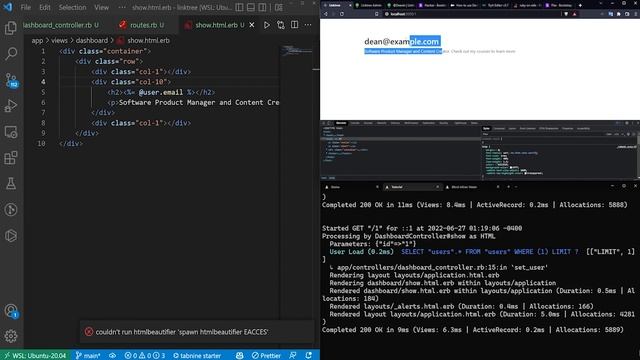Open the Search view in activity bar
This screenshot has width=640, height=360.
[11, 53]
